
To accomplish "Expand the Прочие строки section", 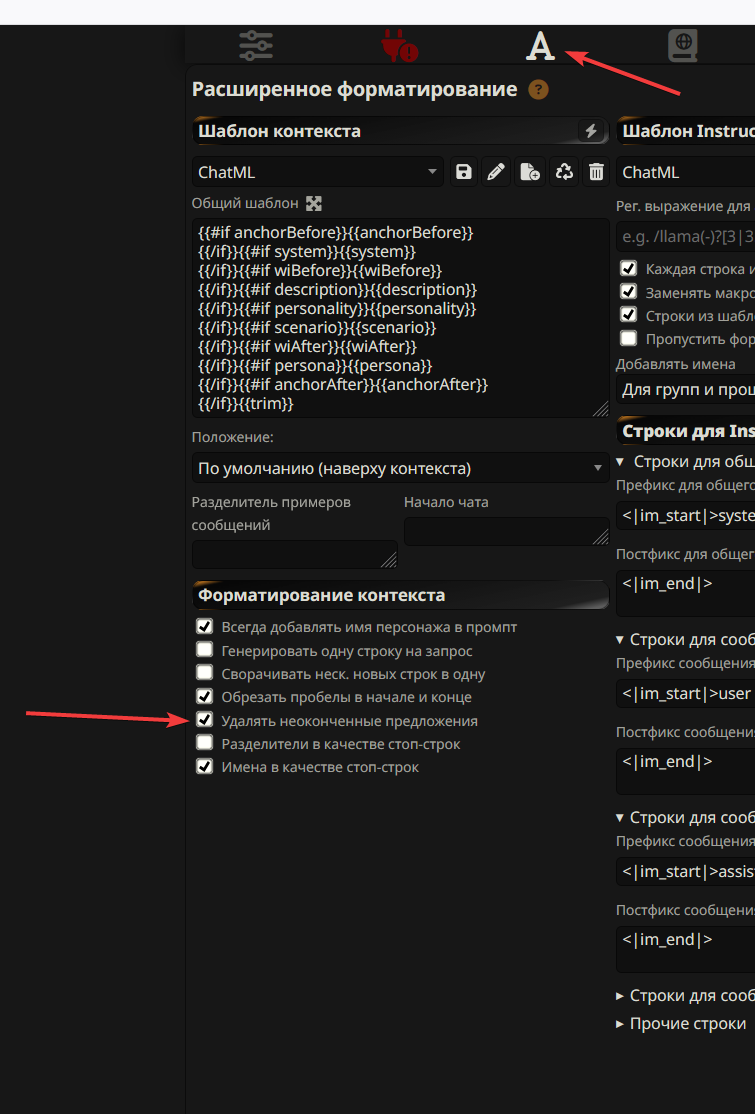I will [x=681, y=1024].
